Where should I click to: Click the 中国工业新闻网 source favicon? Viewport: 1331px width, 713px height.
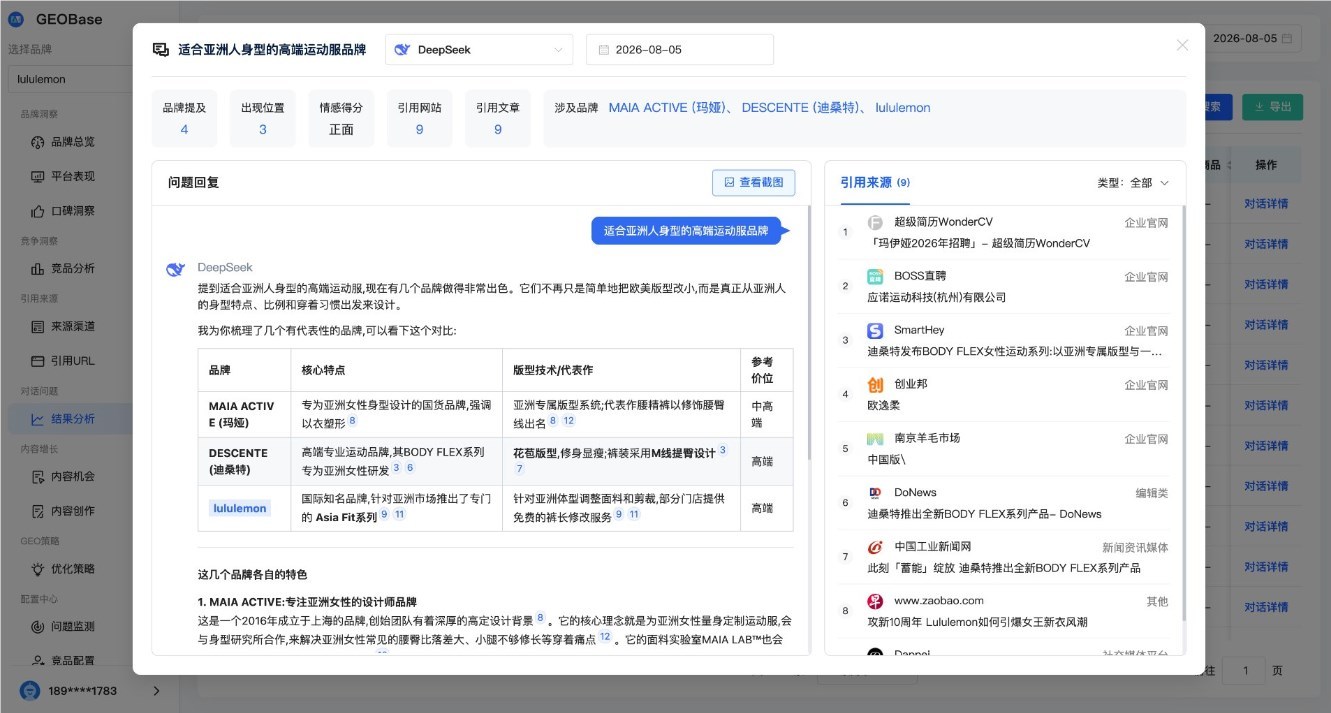click(x=875, y=547)
